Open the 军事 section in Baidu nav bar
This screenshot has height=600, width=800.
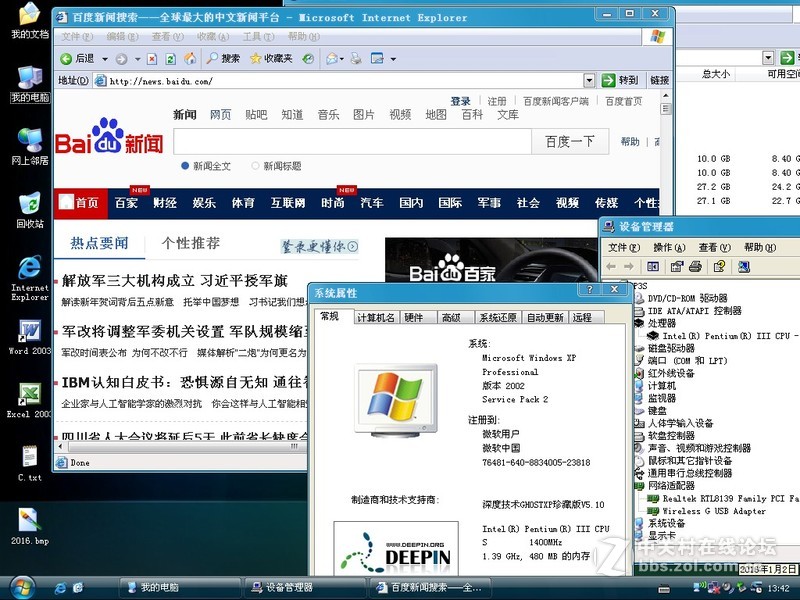coord(489,203)
